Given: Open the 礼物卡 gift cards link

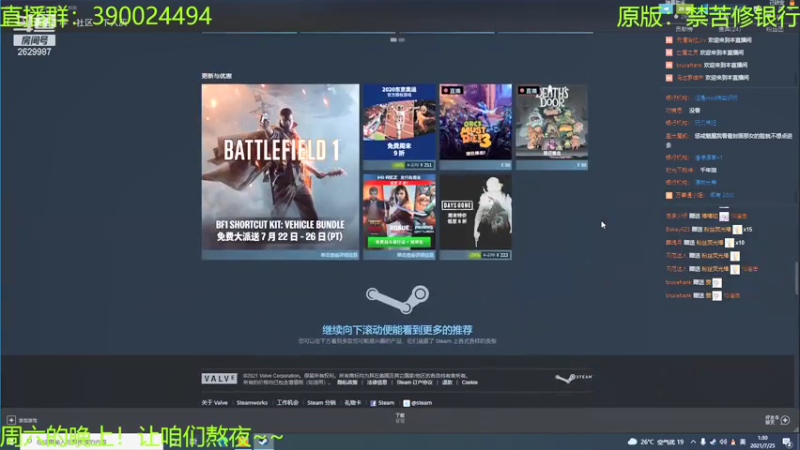Looking at the screenshot, I should 353,403.
